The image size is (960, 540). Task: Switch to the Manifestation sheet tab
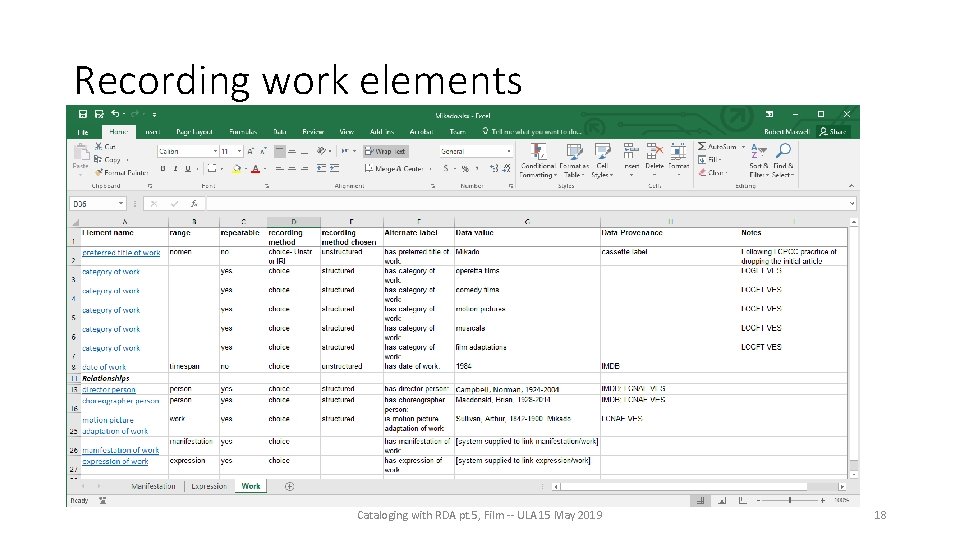[x=153, y=486]
